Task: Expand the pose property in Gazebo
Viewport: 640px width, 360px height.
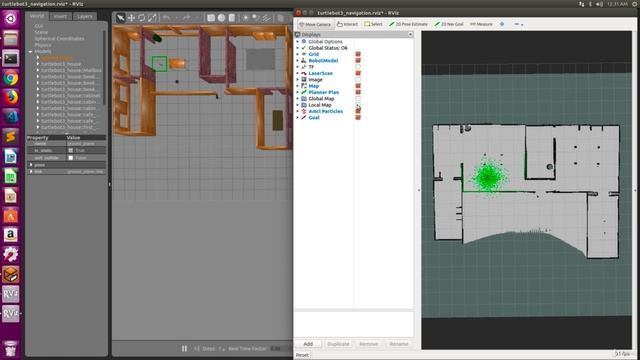Action: [31, 165]
